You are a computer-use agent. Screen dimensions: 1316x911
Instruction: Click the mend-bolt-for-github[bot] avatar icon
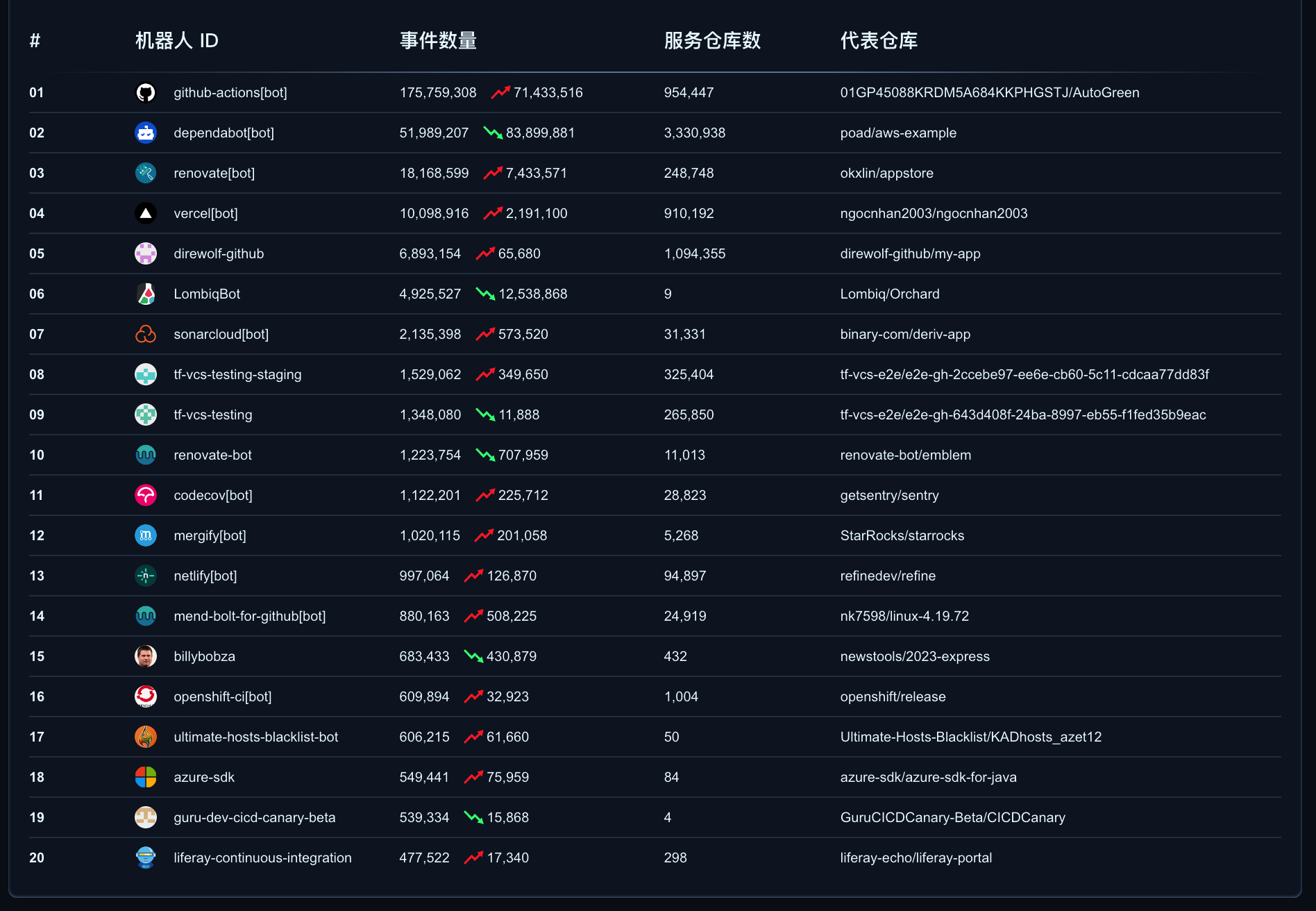tap(146, 616)
